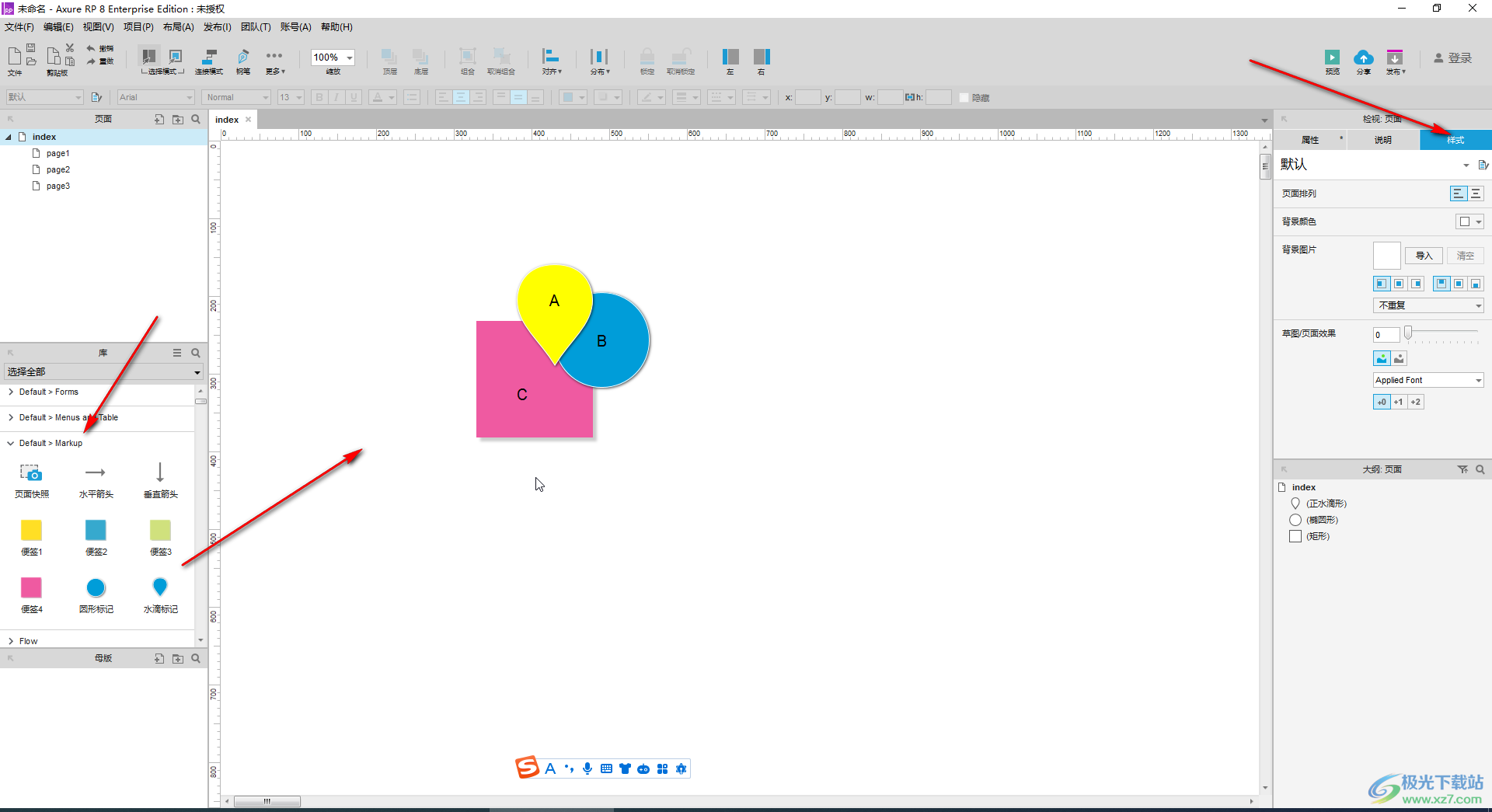
Task: Pick the 水滴标记 droplet marker widget
Action: [160, 588]
